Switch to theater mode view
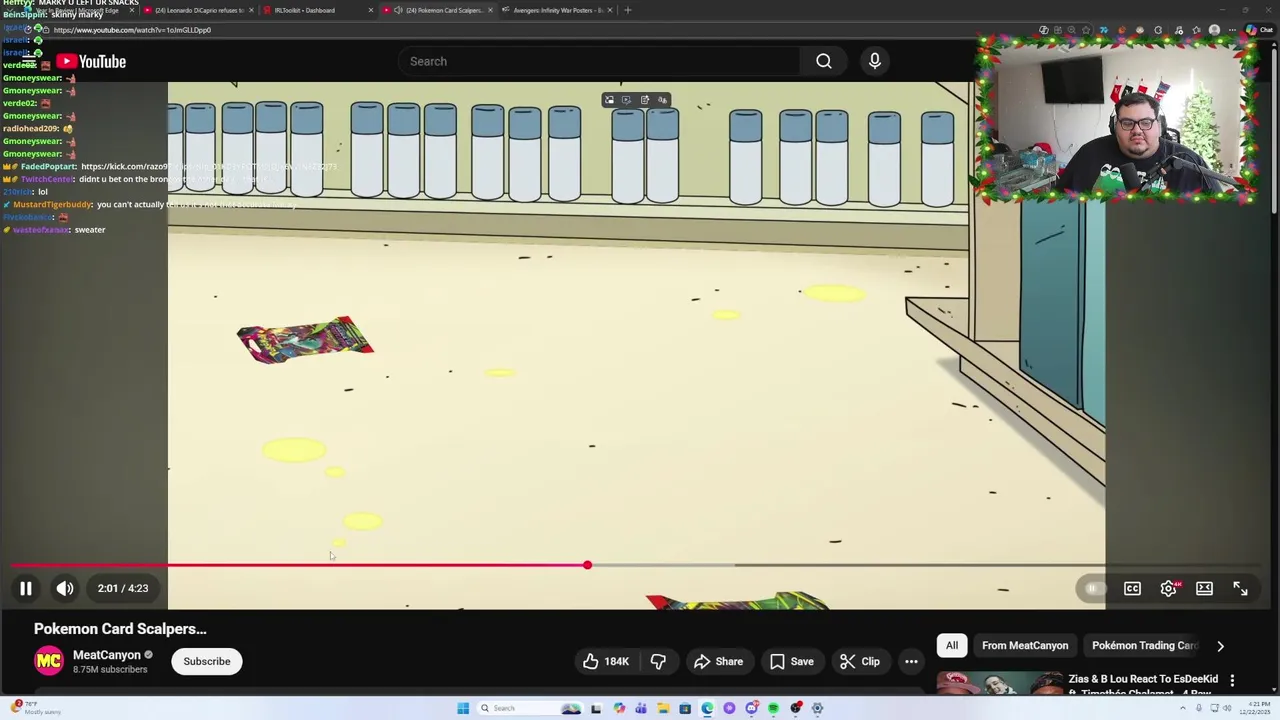Viewport: 1280px width, 720px height. click(x=1204, y=589)
